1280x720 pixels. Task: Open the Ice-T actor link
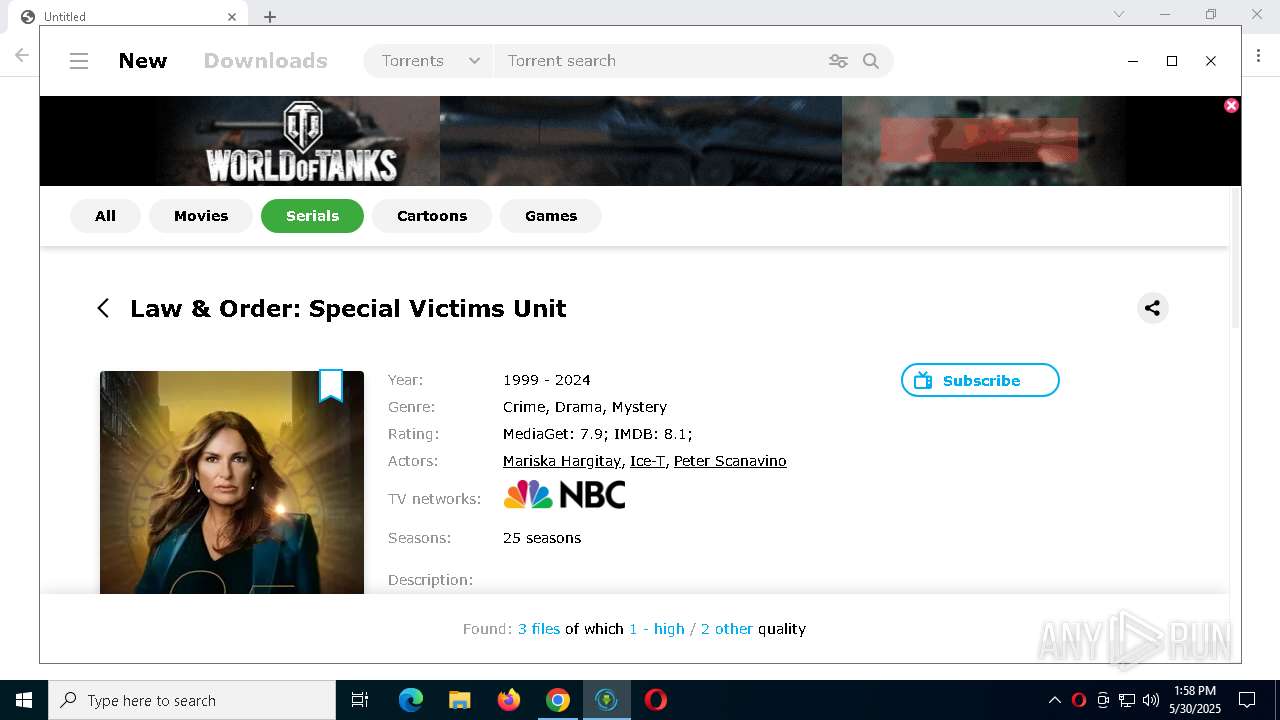coord(647,461)
